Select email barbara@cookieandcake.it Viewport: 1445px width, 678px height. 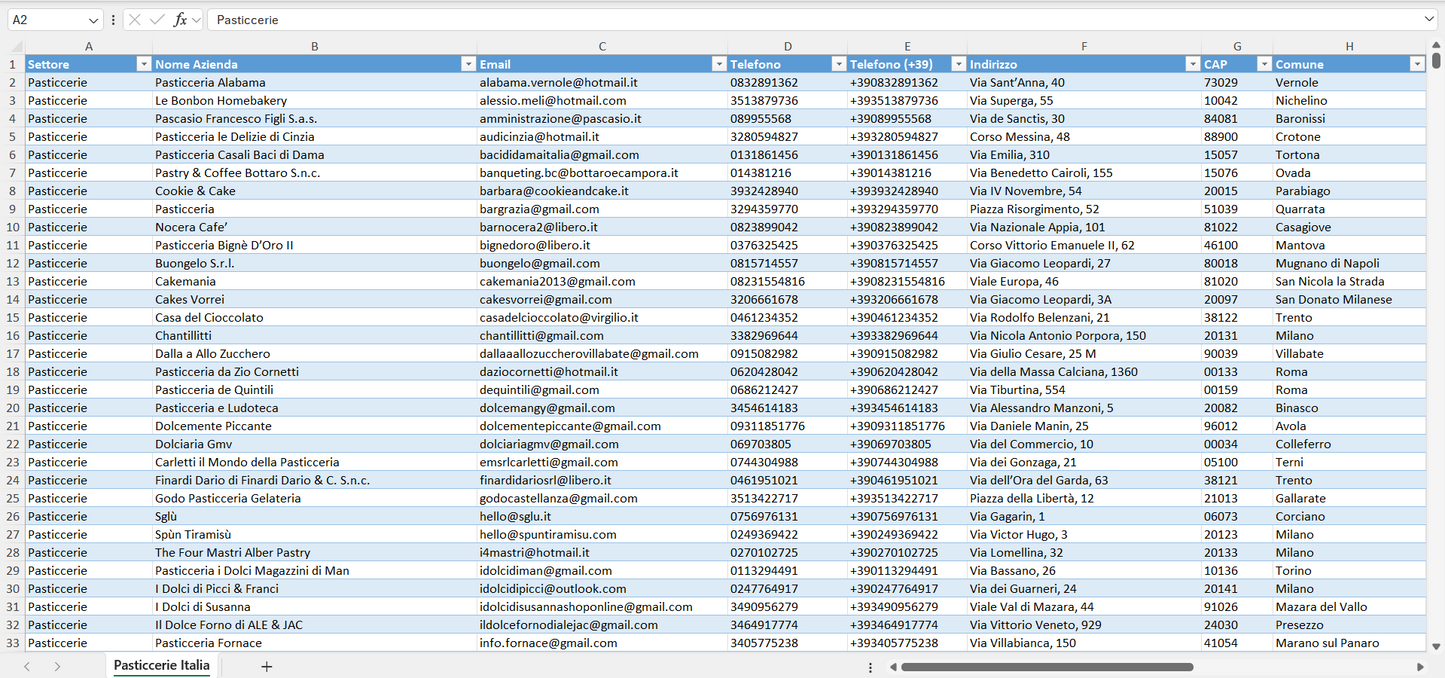(x=602, y=191)
